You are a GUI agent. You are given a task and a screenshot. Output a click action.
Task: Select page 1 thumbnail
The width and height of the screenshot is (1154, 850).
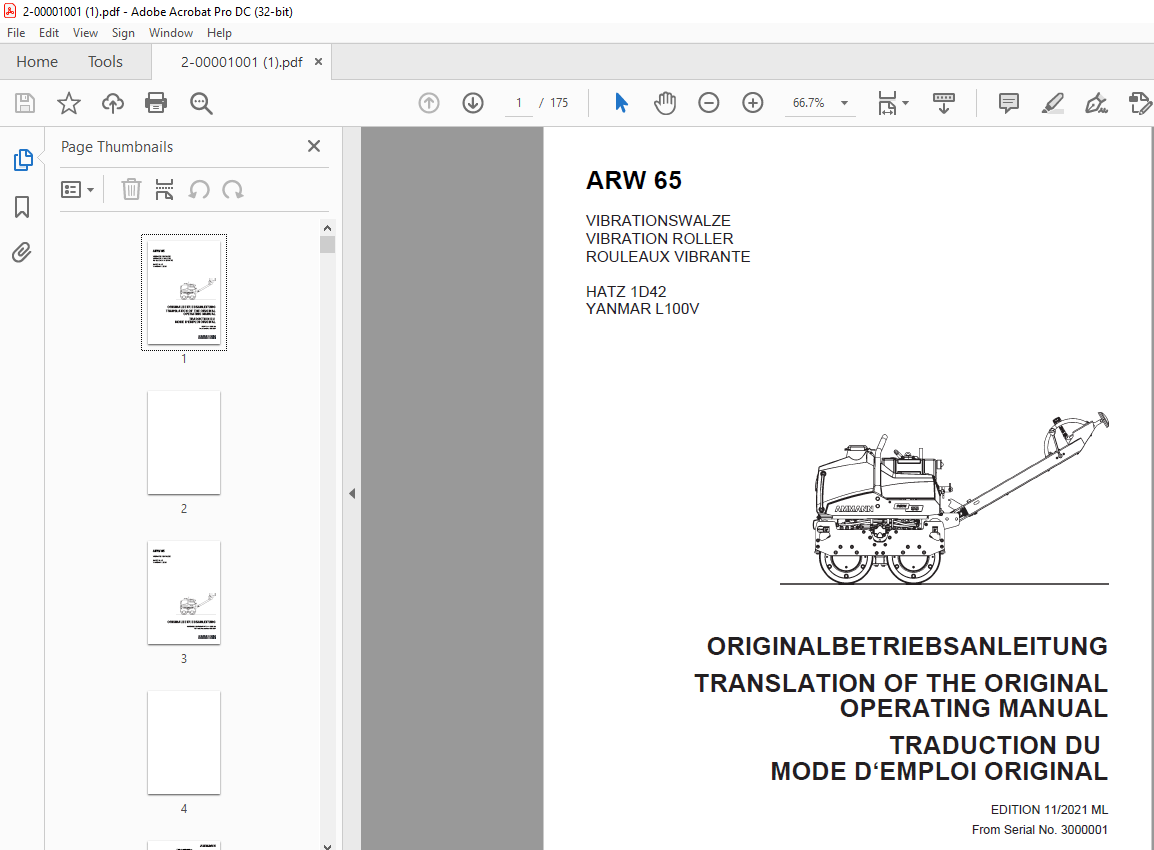tap(184, 292)
